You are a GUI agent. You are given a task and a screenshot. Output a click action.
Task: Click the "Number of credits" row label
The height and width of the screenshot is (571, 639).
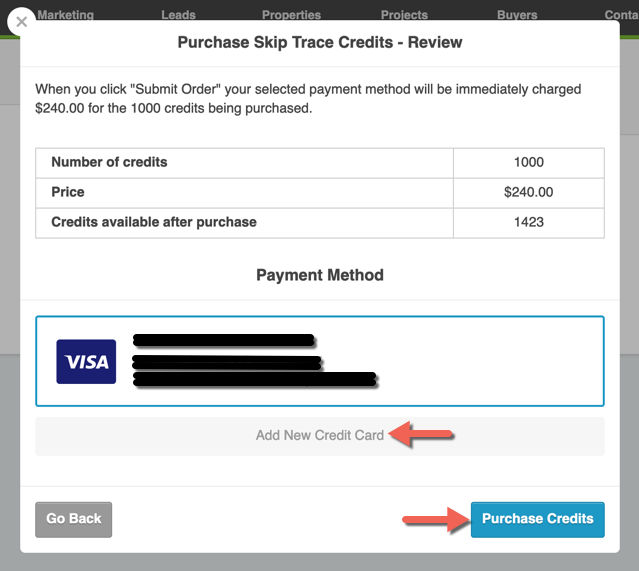tap(109, 162)
